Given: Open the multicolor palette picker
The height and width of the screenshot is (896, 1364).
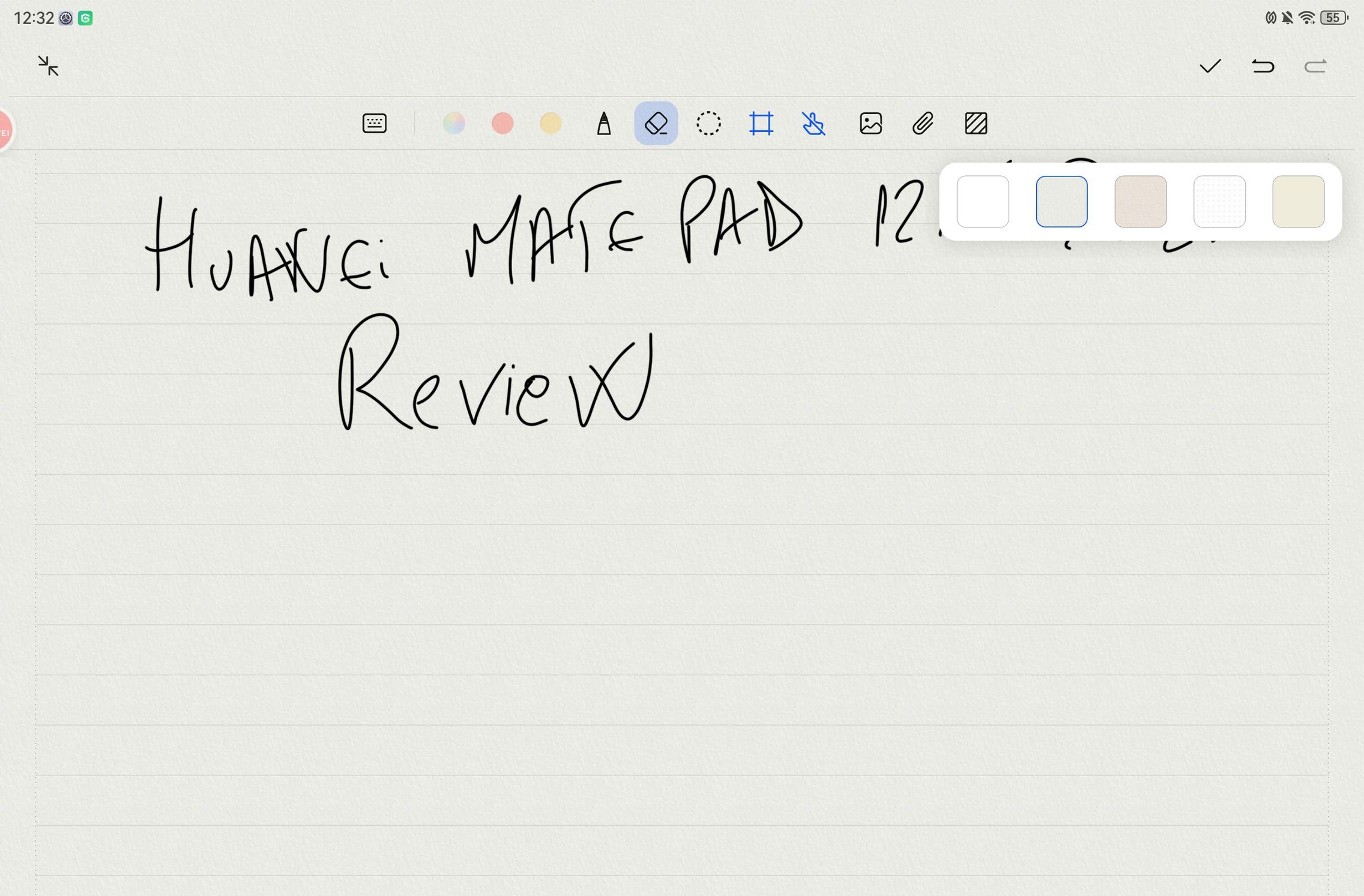Looking at the screenshot, I should coord(454,124).
